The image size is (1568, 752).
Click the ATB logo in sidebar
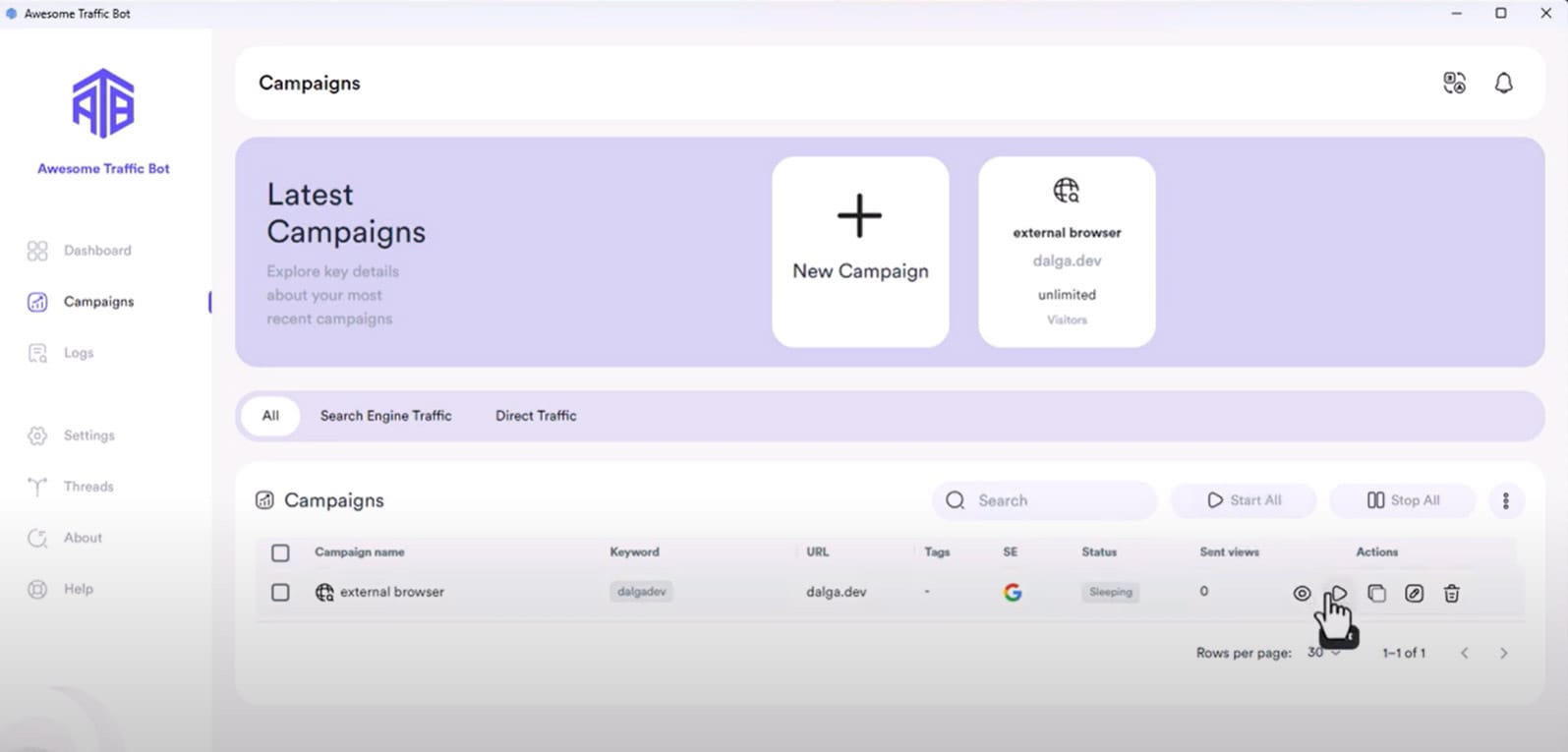coord(103,103)
